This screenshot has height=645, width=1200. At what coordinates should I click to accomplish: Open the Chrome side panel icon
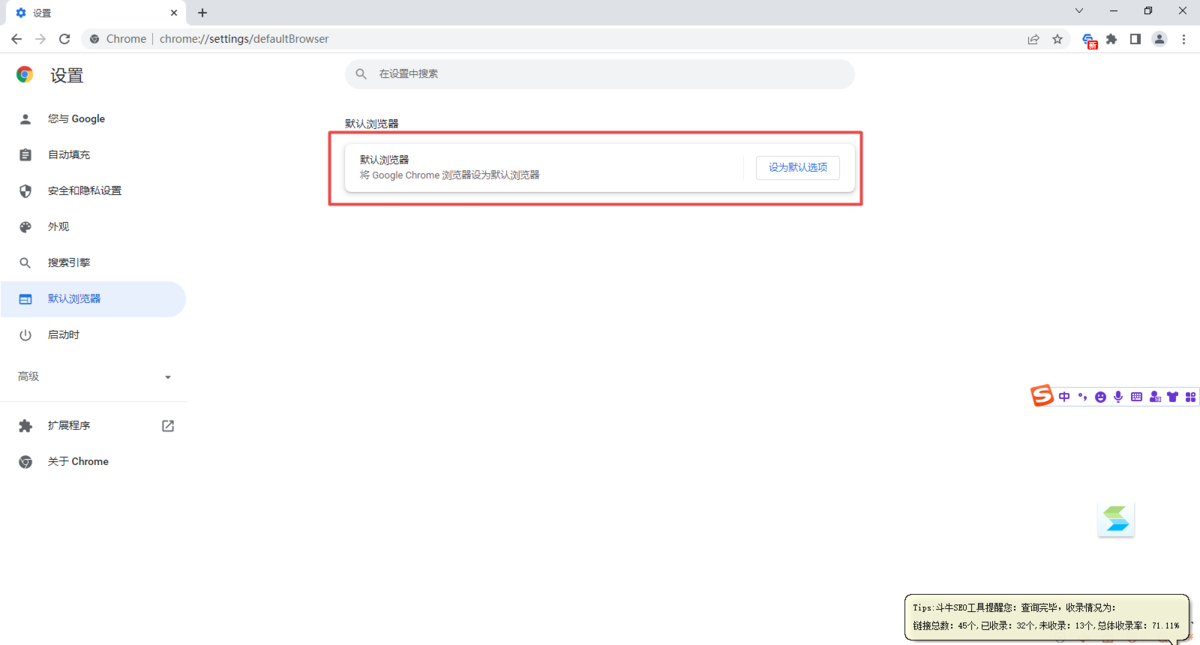coord(1135,39)
